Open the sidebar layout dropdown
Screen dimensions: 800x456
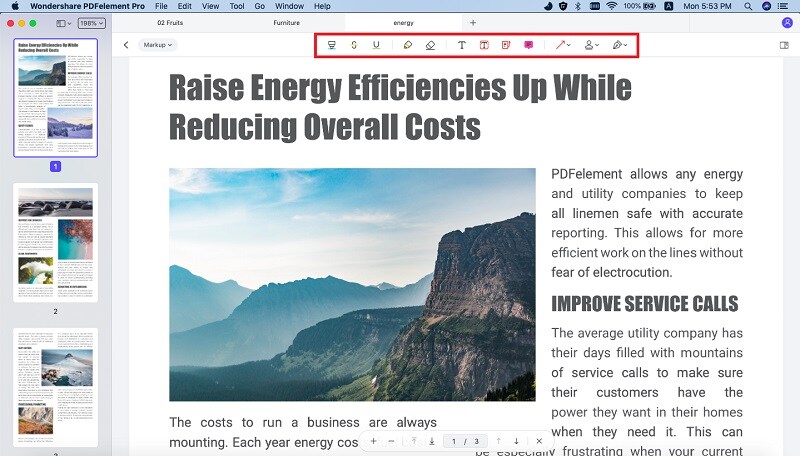[63, 23]
